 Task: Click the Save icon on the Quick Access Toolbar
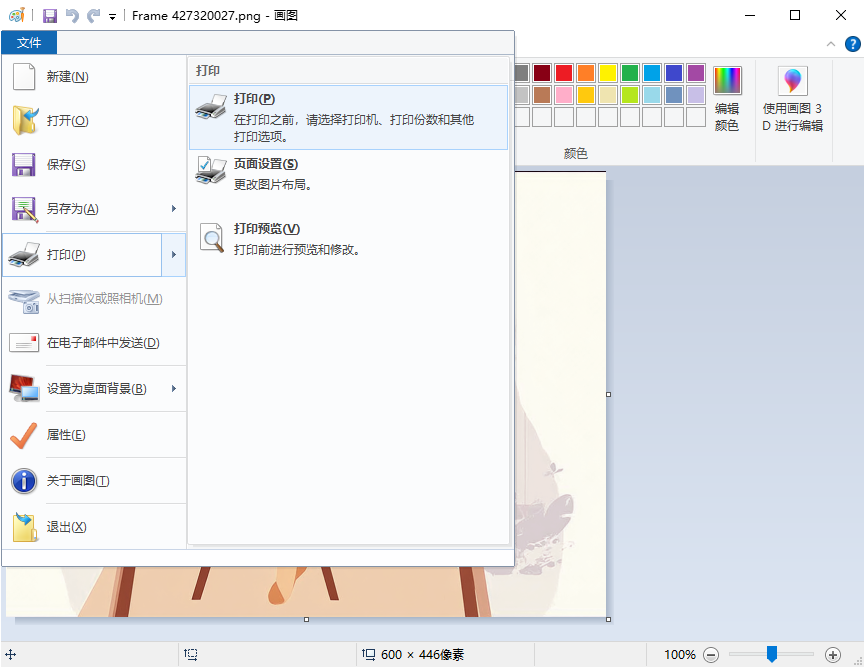point(49,15)
